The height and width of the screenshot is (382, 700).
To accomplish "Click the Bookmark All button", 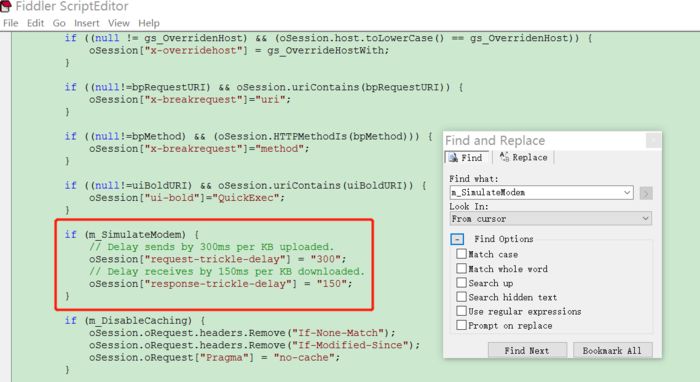I will (612, 350).
